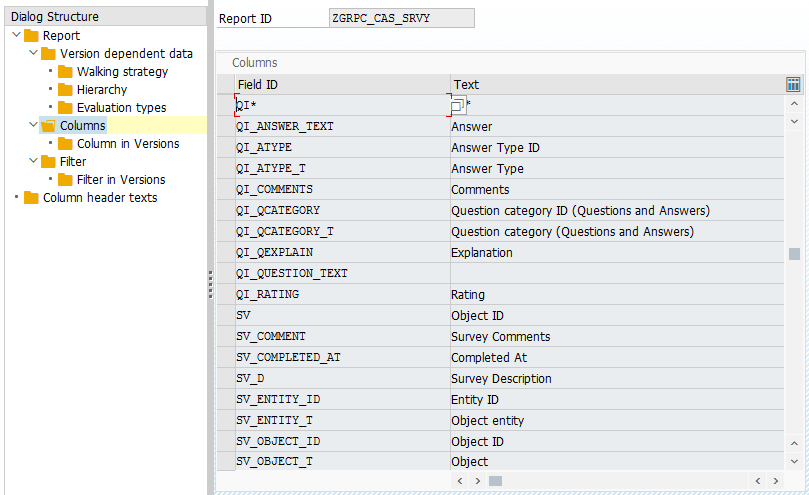Click the Evaluation types folder icon
809x495 pixels.
[x=65, y=108]
